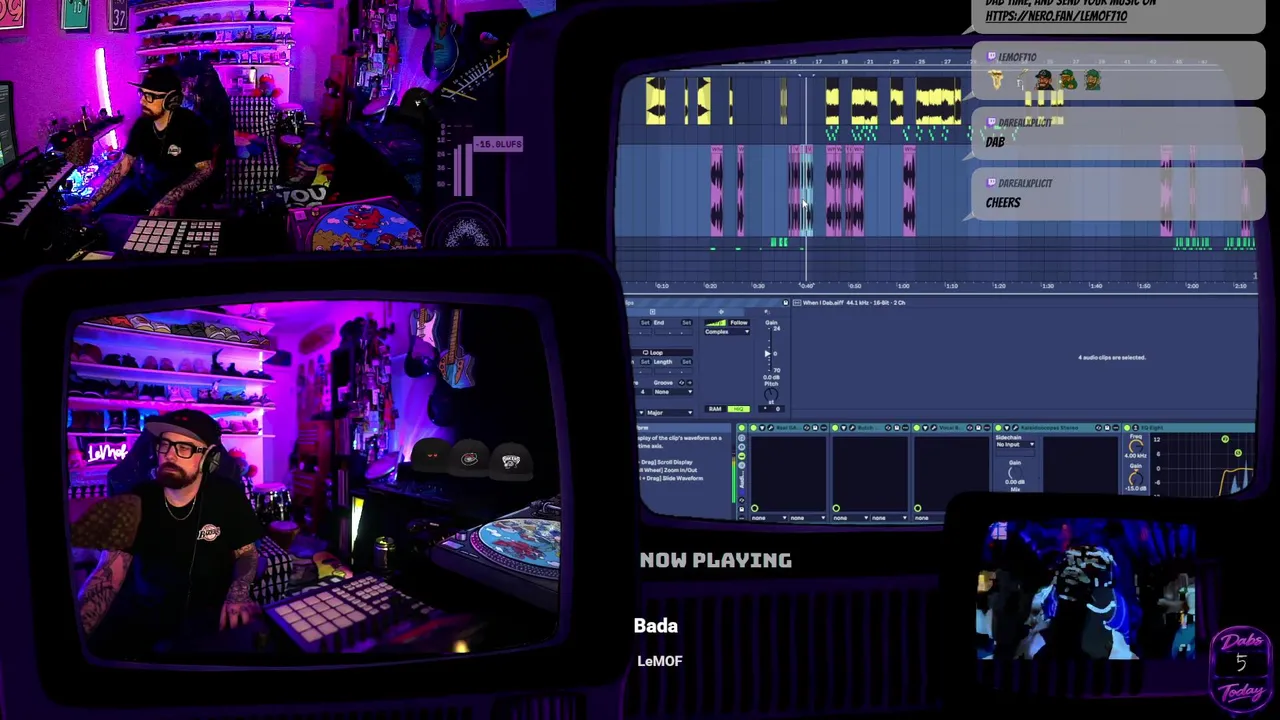Screen dimensions: 1280x720
Task: Open the Major scale dropdown
Action: (x=670, y=413)
